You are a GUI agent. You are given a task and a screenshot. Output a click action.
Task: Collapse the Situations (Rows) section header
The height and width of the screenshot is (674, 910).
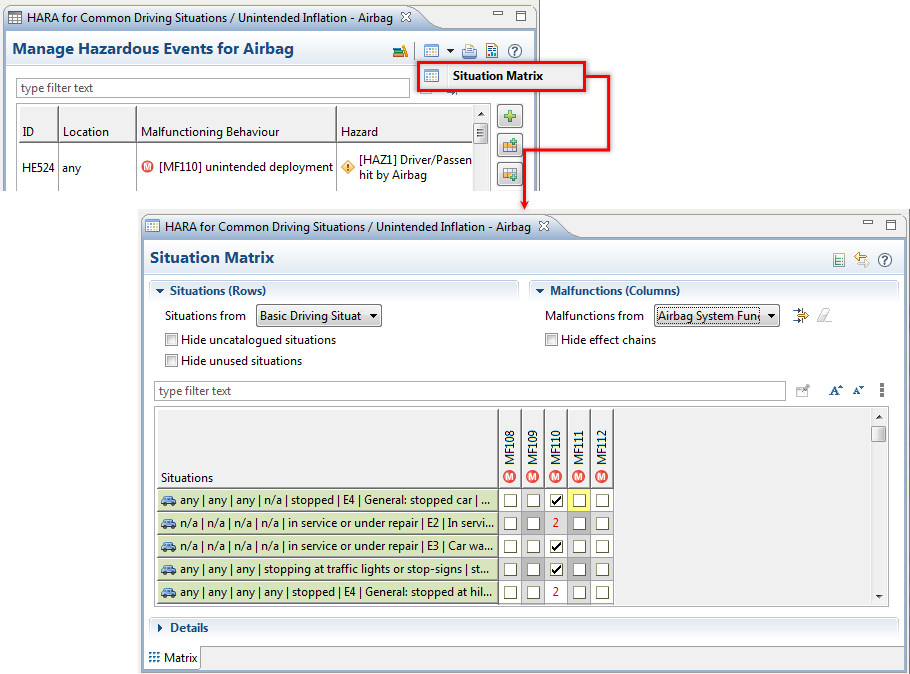click(x=217, y=291)
